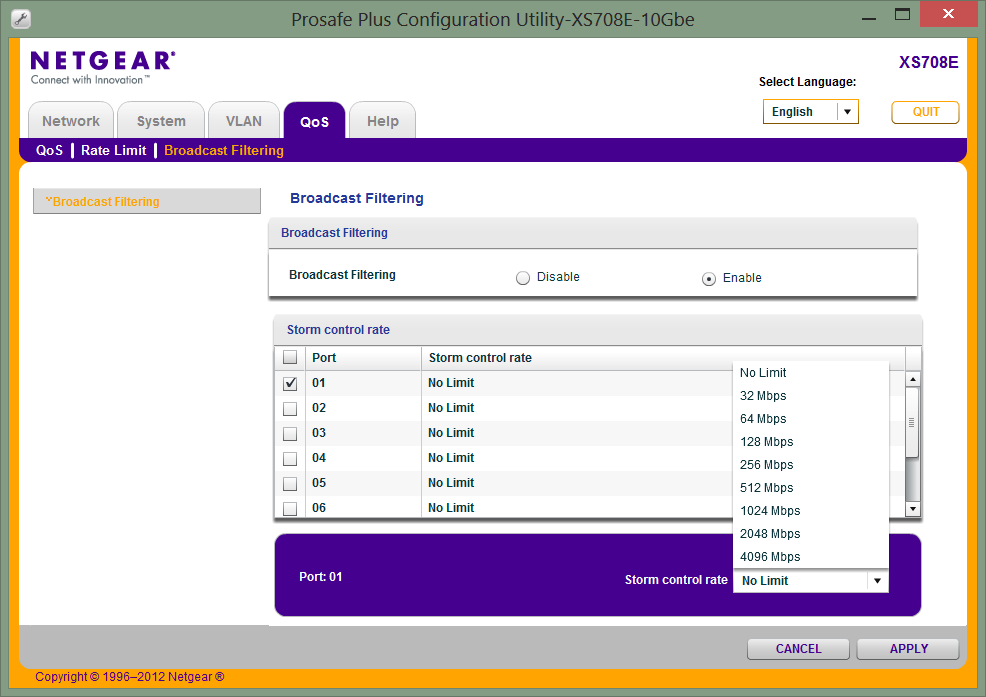
Task: Click the port number 03 cell
Action: coord(319,433)
